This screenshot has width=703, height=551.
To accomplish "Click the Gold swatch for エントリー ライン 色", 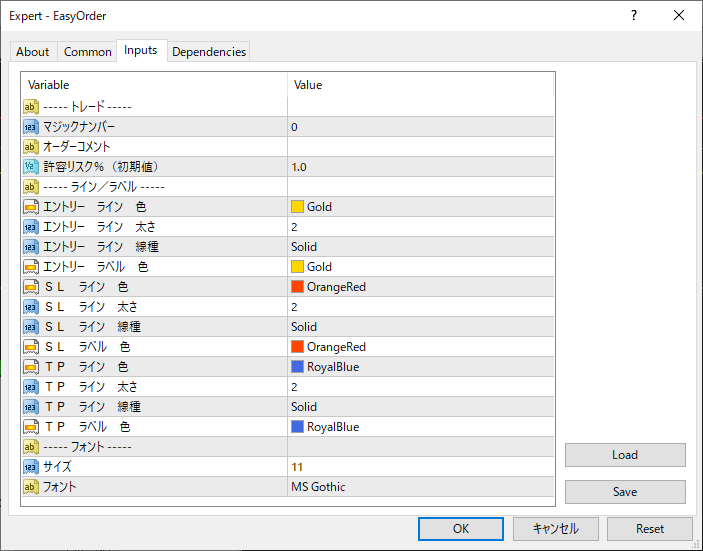I will pyautogui.click(x=297, y=207).
